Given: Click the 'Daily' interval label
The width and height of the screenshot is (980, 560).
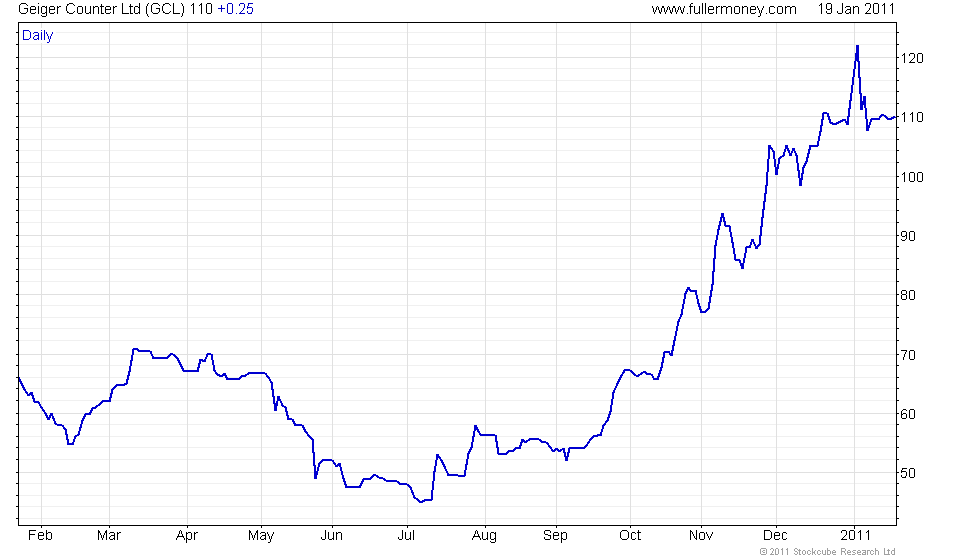Looking at the screenshot, I should [x=38, y=36].
